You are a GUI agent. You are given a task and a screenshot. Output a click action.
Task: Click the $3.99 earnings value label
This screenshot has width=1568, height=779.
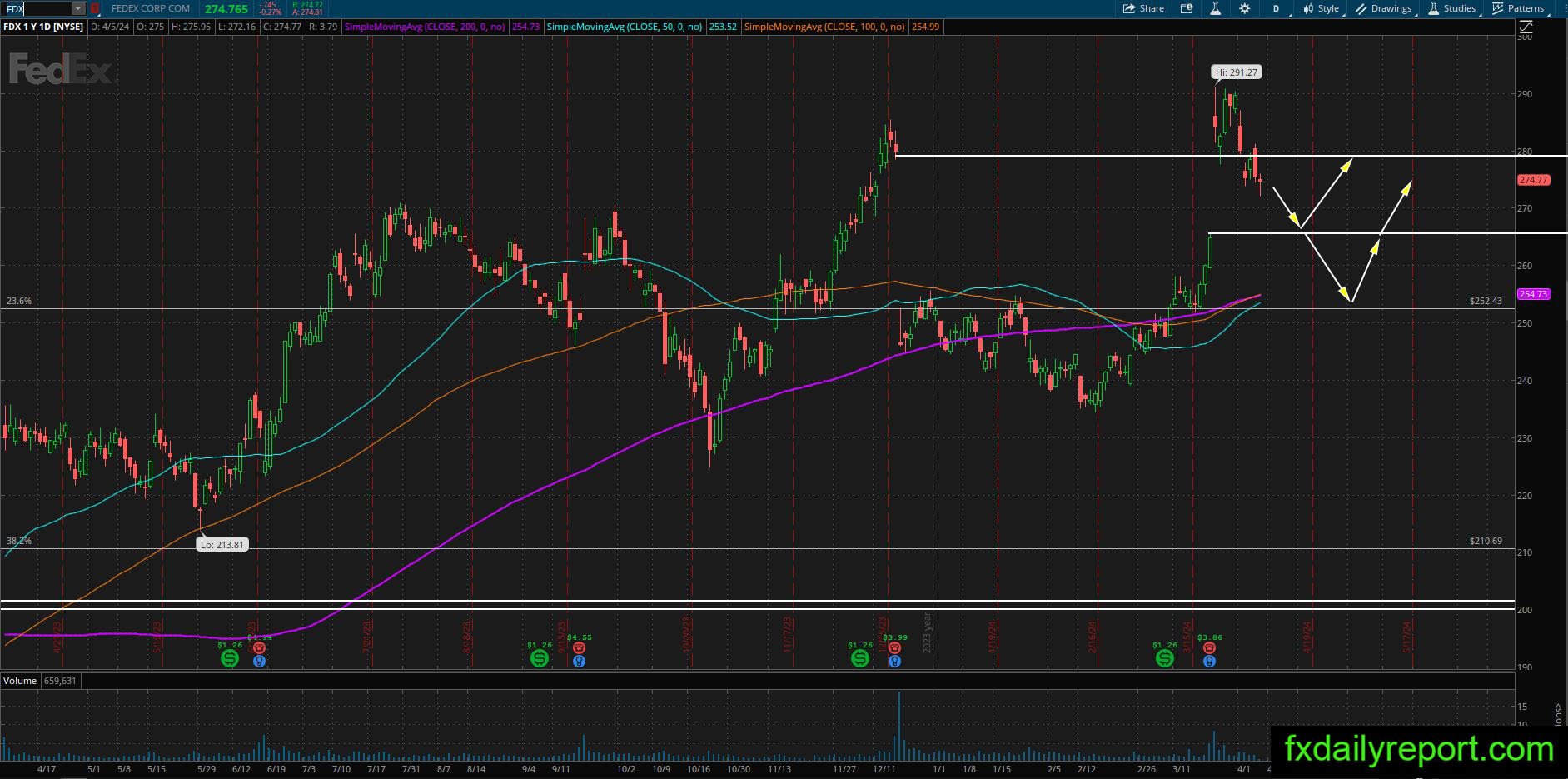(894, 637)
